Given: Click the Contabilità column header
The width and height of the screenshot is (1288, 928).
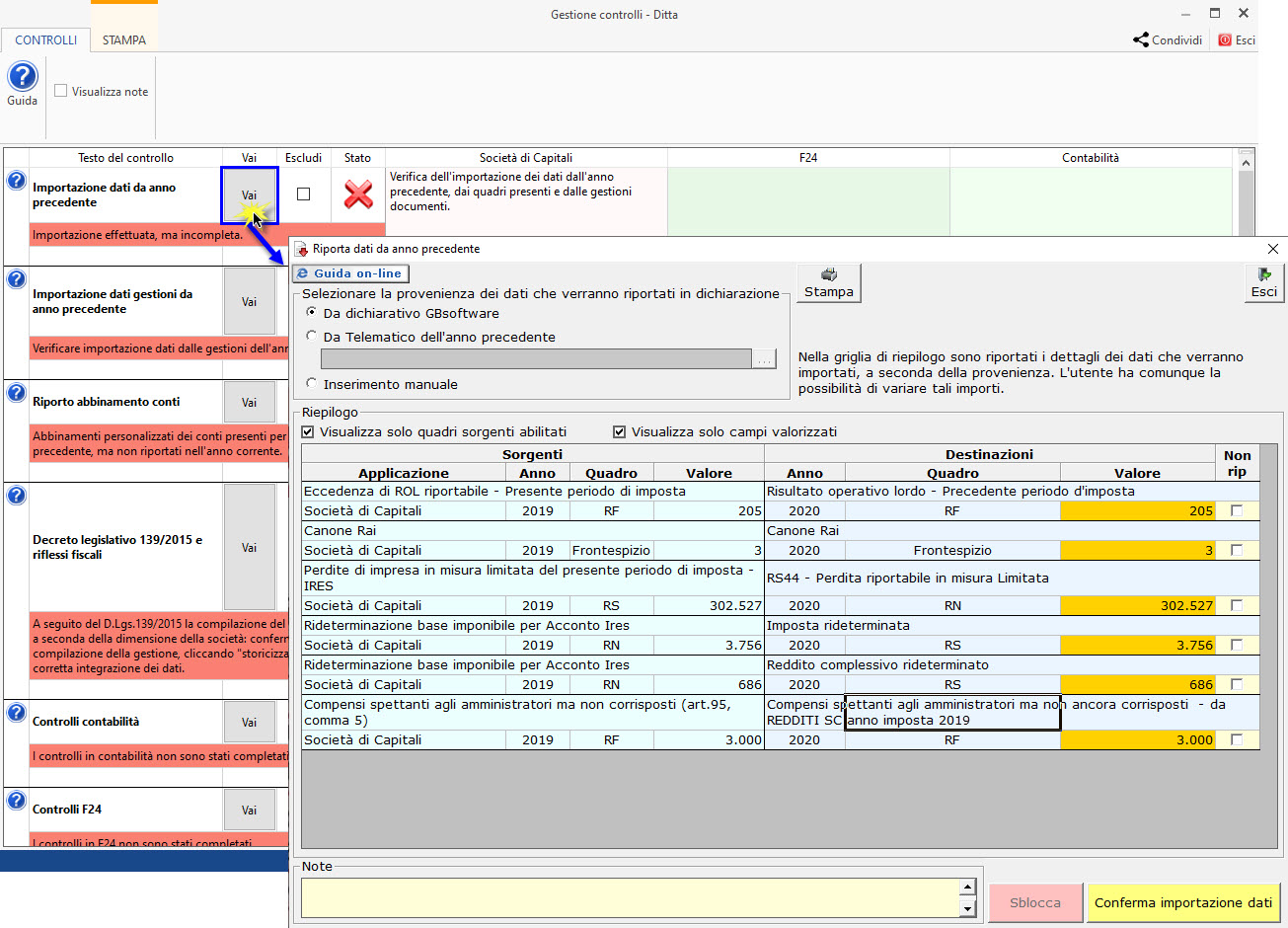Looking at the screenshot, I should click(1091, 157).
